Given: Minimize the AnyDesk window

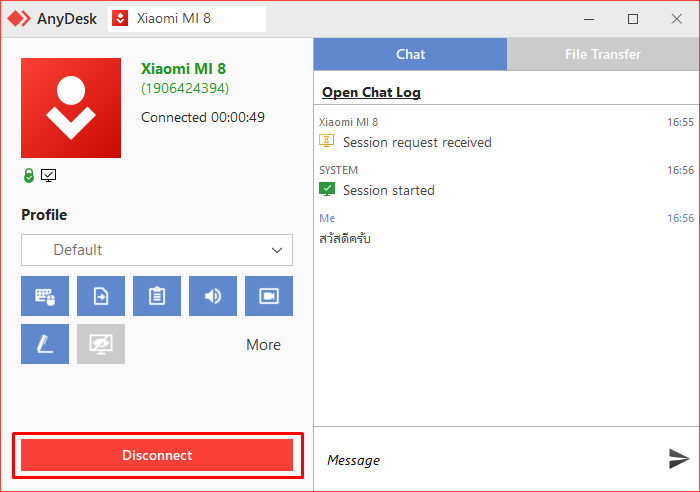Looking at the screenshot, I should (589, 19).
